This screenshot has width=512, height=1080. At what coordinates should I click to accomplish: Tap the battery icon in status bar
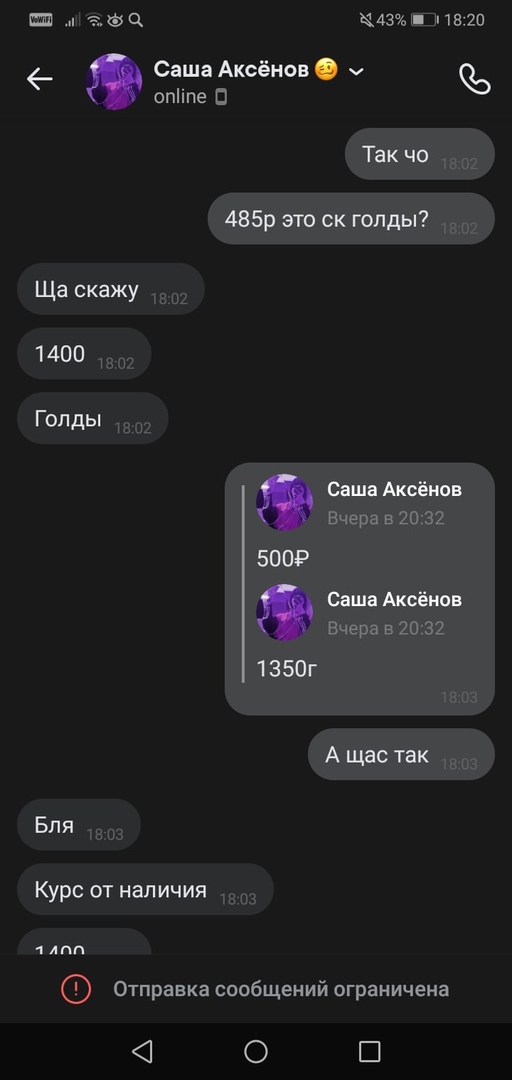pos(425,20)
